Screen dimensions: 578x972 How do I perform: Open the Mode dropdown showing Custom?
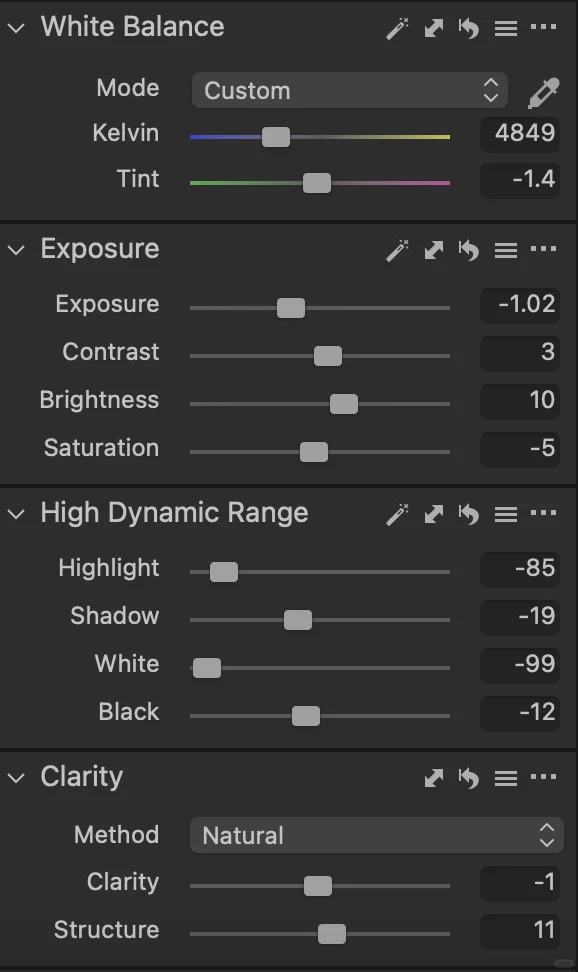(350, 91)
